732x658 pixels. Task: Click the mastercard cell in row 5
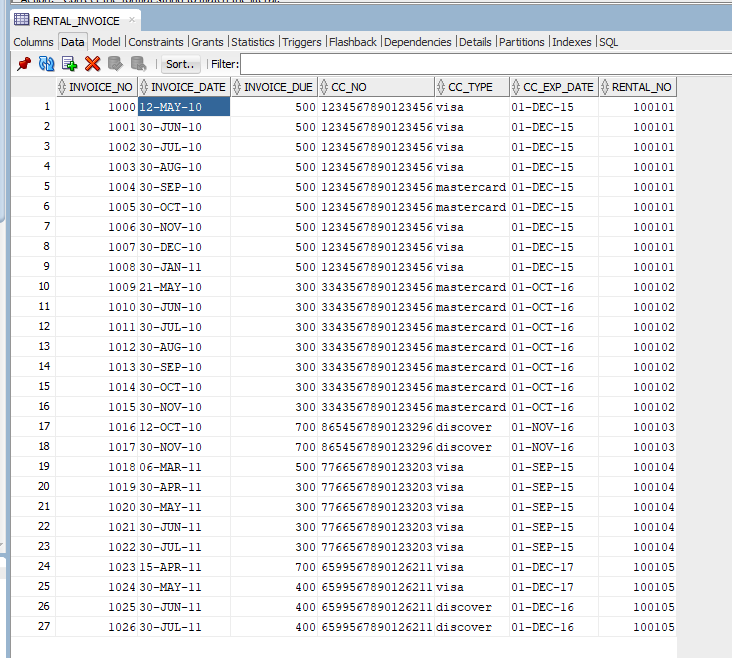click(472, 187)
